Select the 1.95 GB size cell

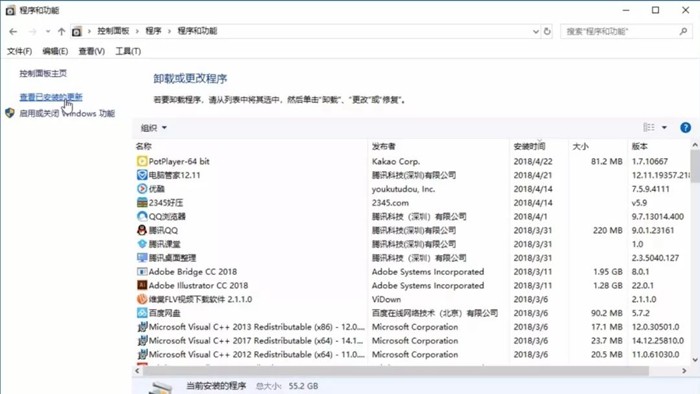tap(608, 272)
